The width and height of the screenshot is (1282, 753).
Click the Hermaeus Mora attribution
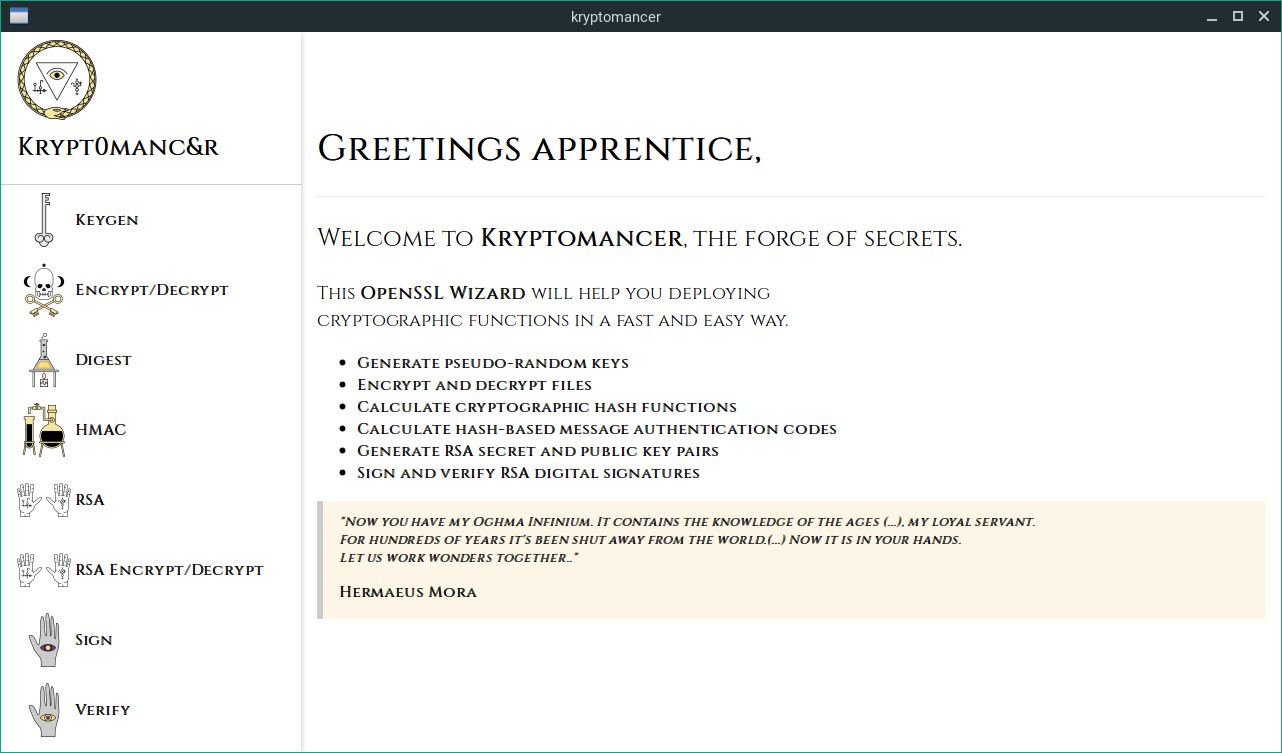coord(408,592)
